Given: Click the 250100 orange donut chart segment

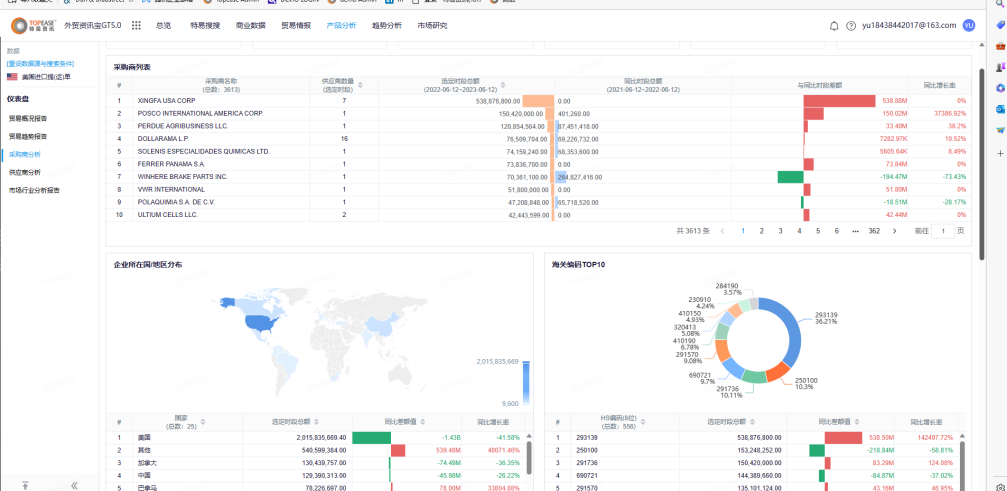Looking at the screenshot, I should coord(776,371).
